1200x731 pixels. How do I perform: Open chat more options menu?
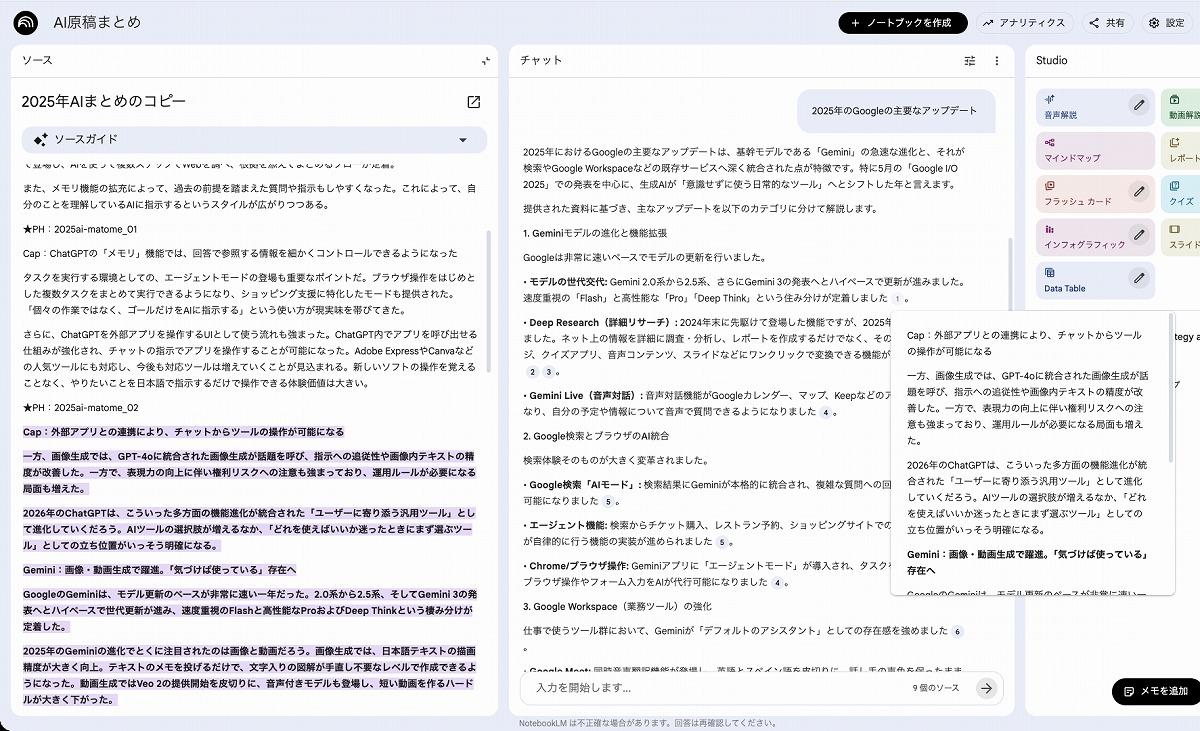(x=996, y=61)
